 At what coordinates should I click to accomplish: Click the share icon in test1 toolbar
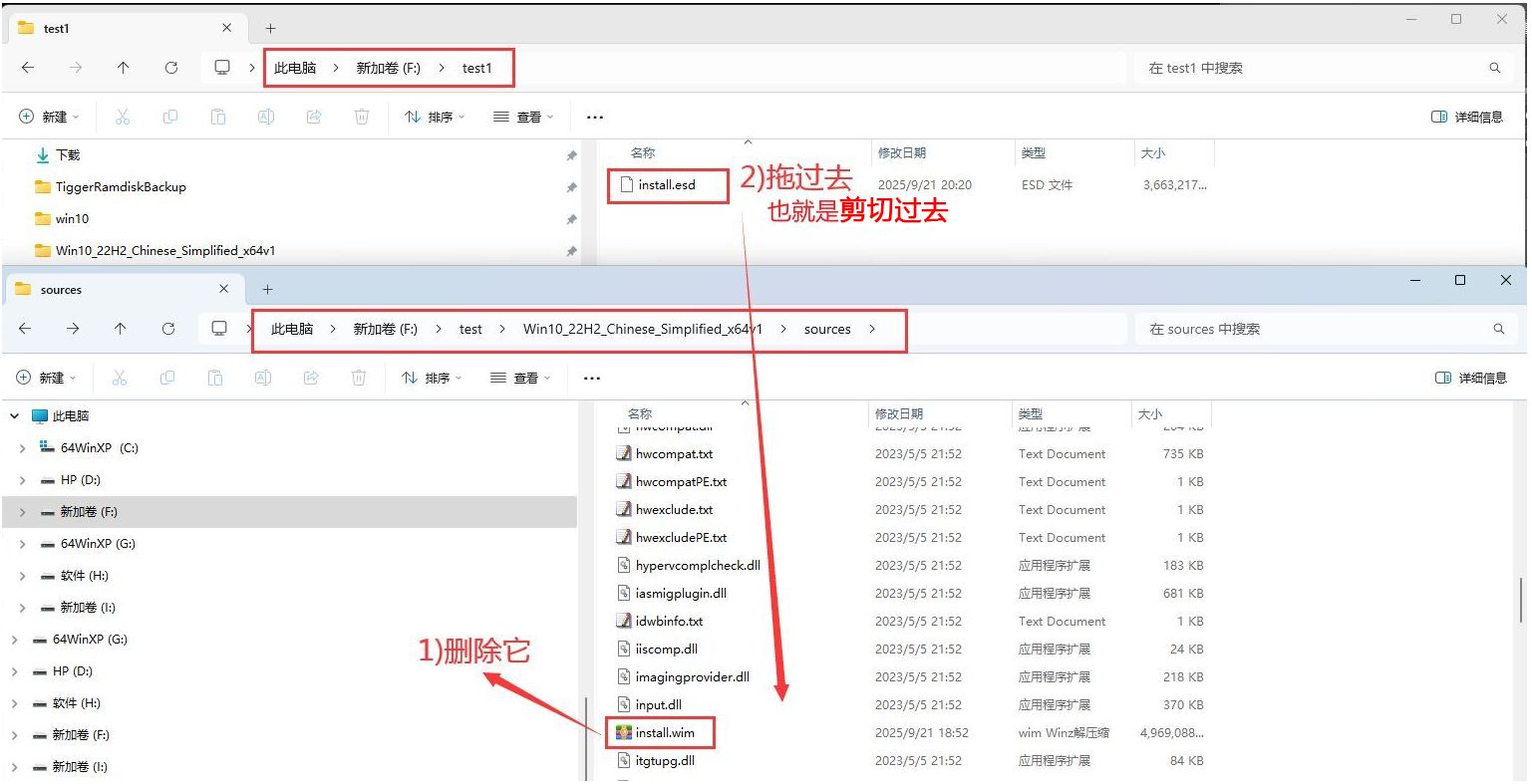(x=314, y=117)
